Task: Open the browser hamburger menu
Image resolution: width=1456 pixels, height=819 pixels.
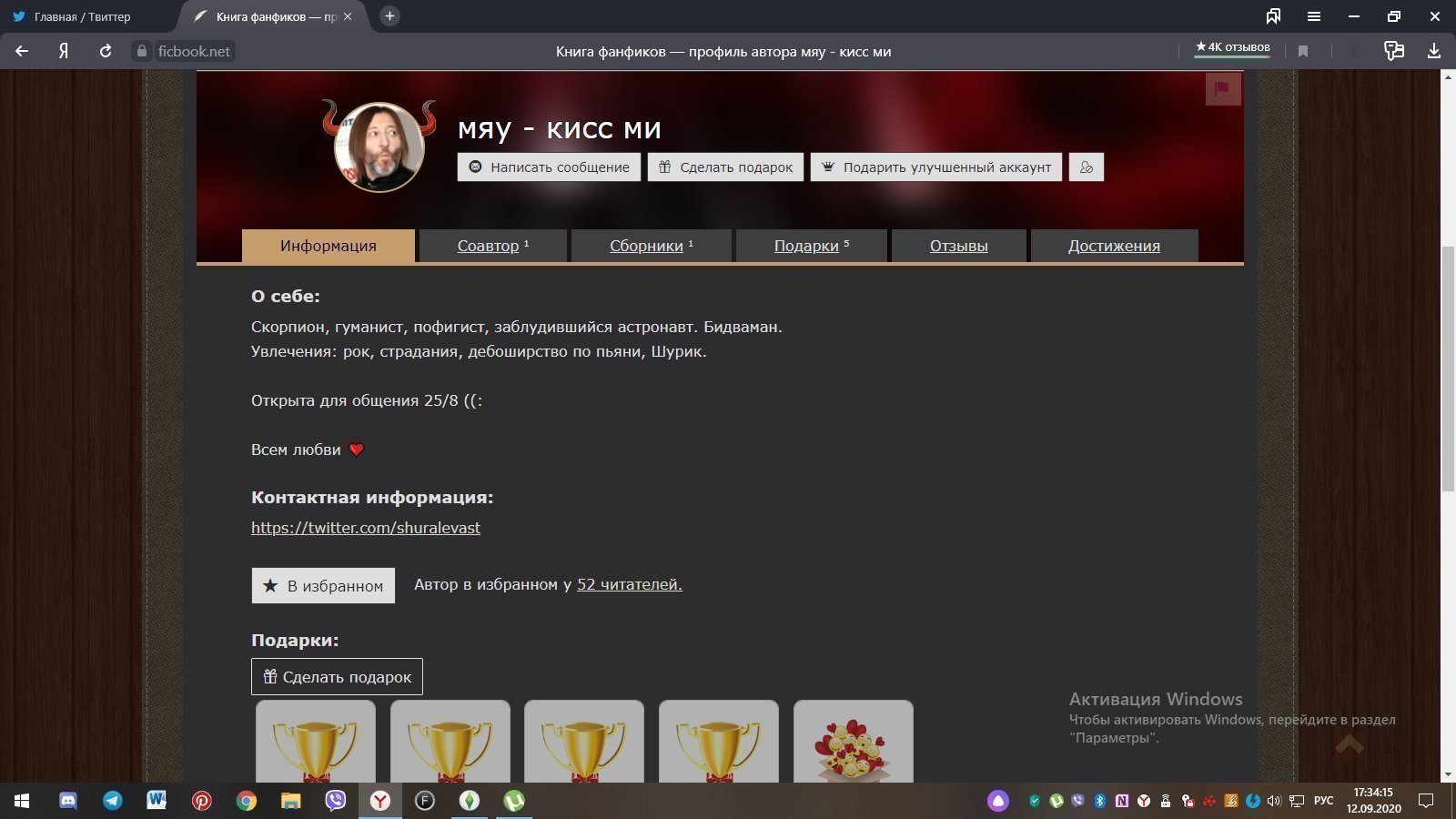Action: [x=1313, y=15]
